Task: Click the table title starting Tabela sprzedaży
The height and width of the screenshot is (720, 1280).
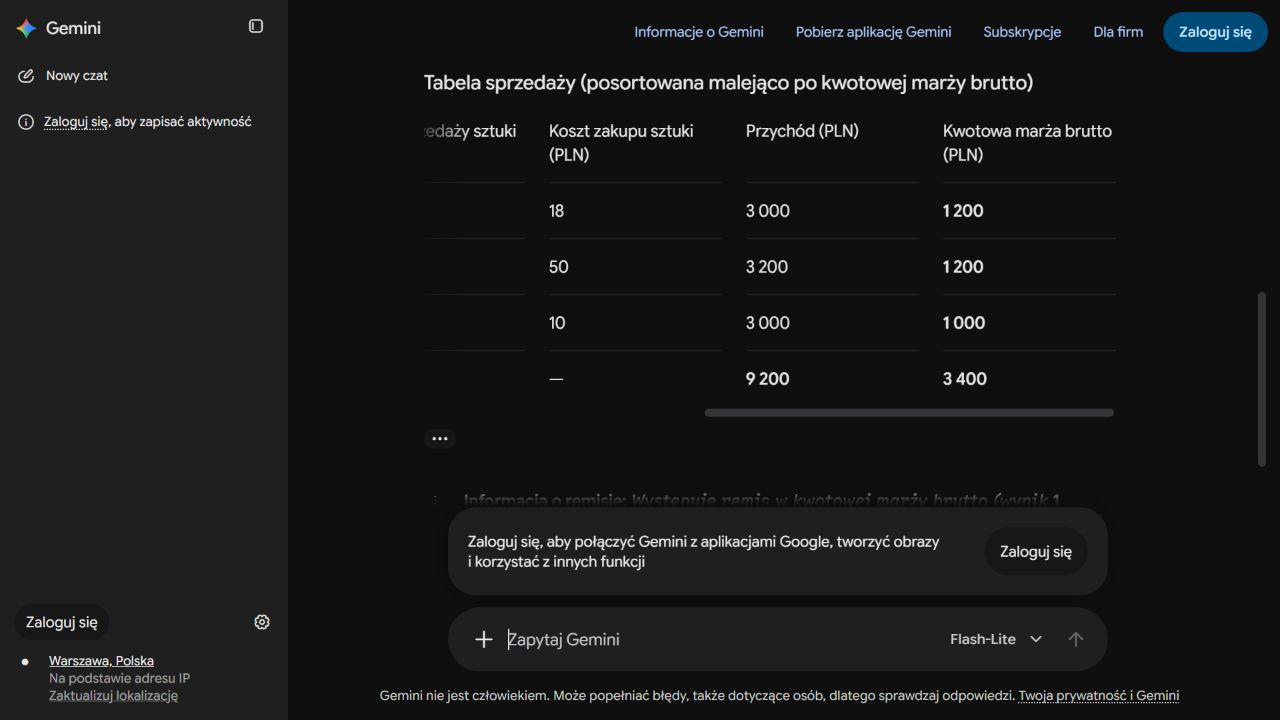Action: 728,83
